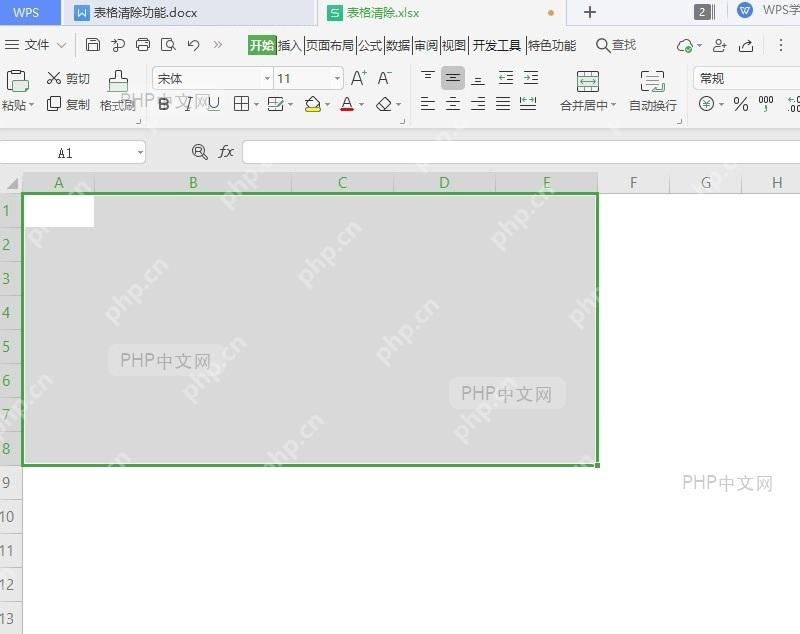Click the Borders grid icon
Viewport: 800px width, 634px height.
pyautogui.click(x=241, y=104)
